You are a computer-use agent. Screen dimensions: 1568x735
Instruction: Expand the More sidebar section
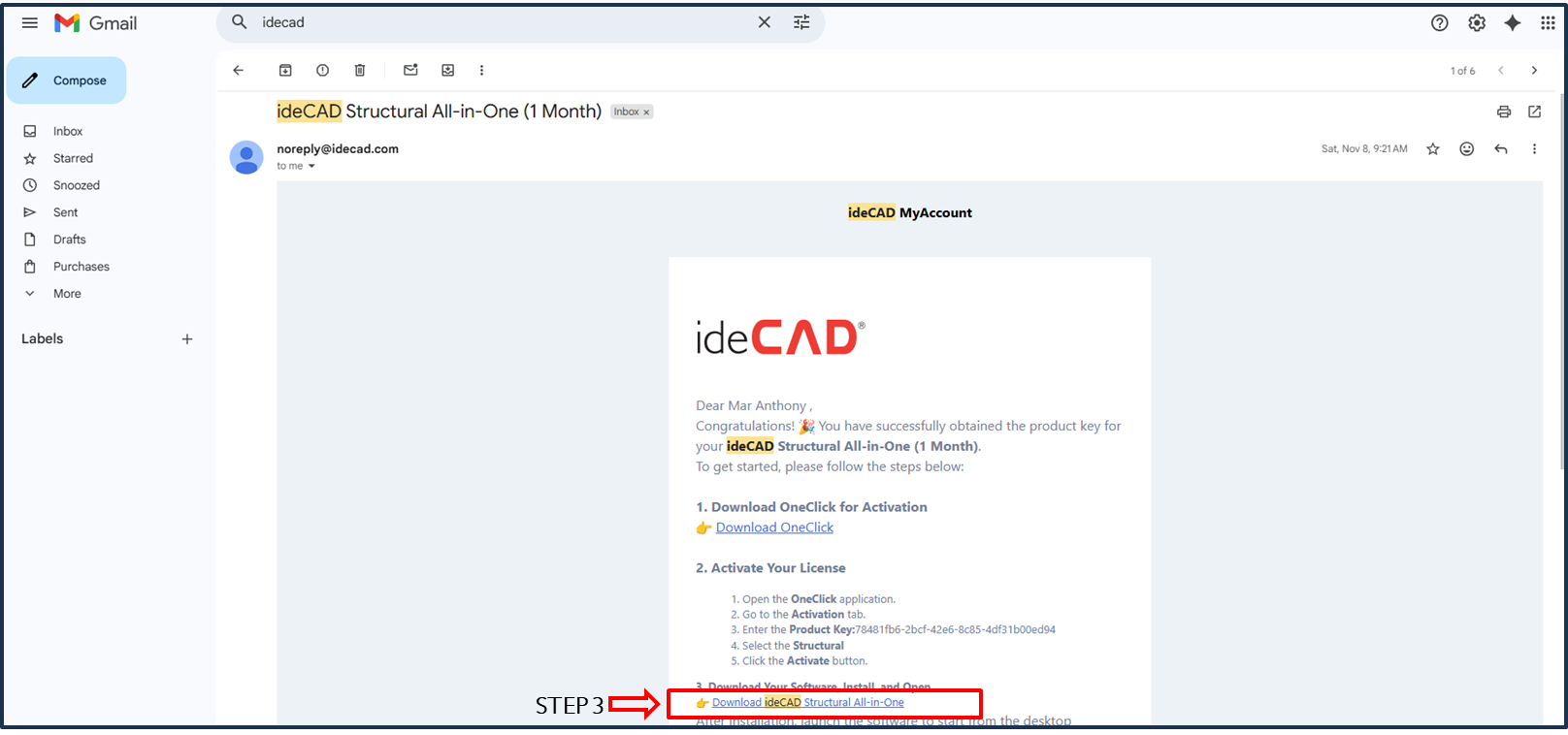[x=67, y=294]
